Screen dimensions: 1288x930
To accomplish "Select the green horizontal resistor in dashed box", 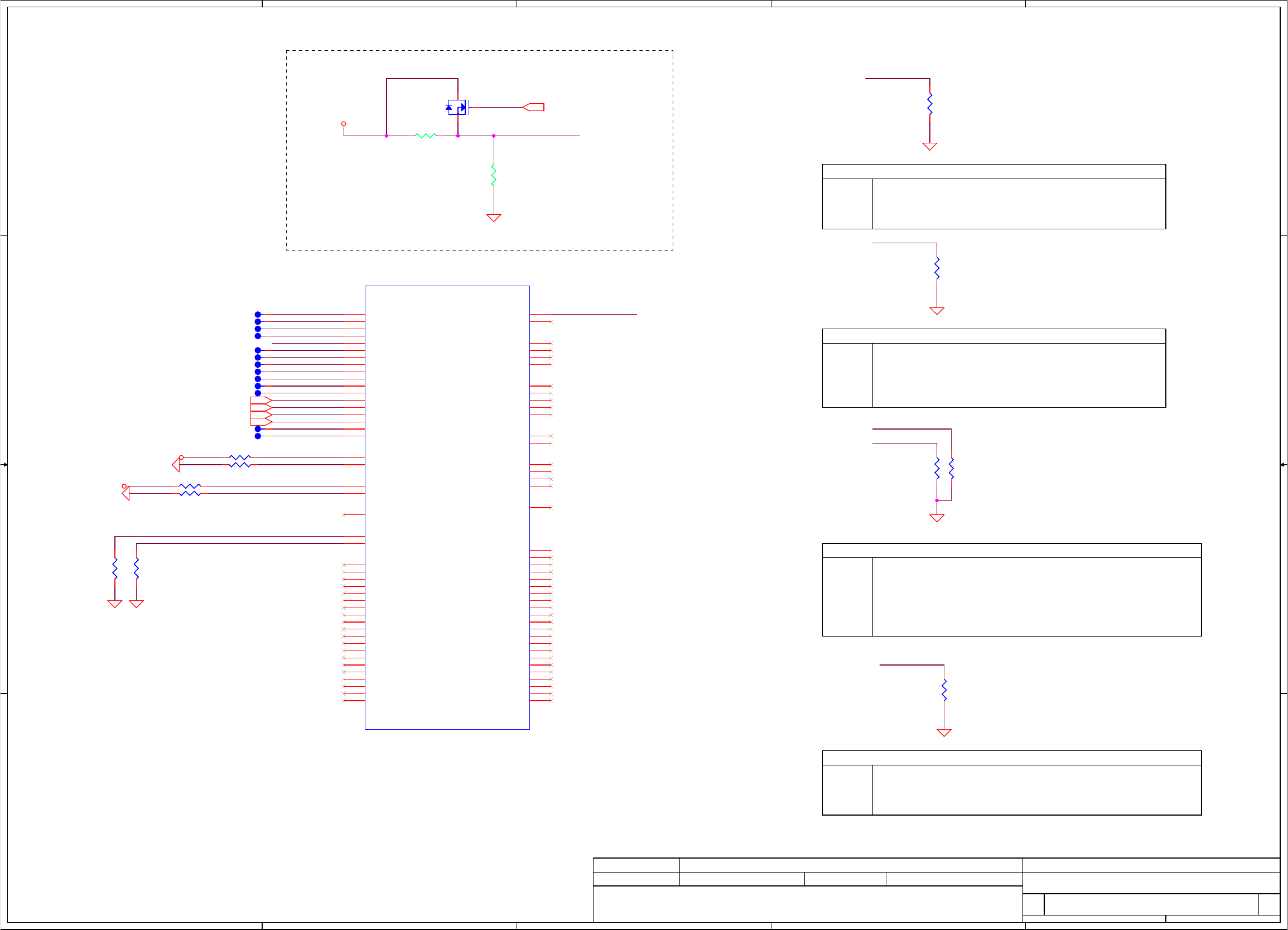I will 426,136.
